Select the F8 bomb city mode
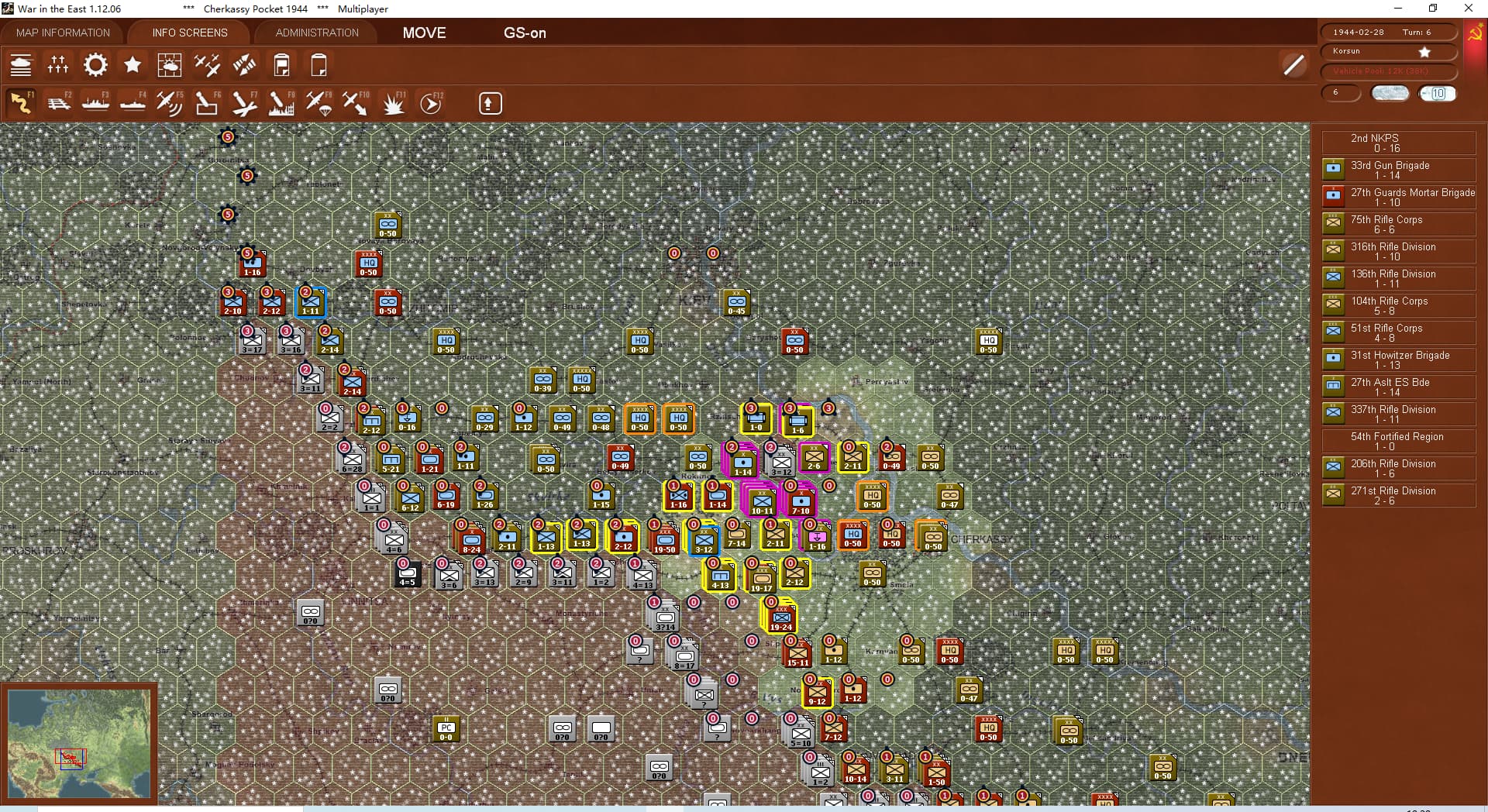1488x812 pixels. 281,103
